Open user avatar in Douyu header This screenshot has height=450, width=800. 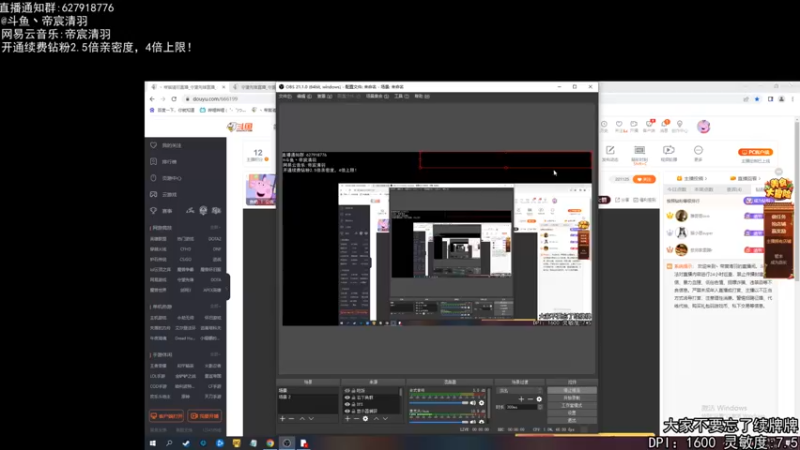point(704,127)
